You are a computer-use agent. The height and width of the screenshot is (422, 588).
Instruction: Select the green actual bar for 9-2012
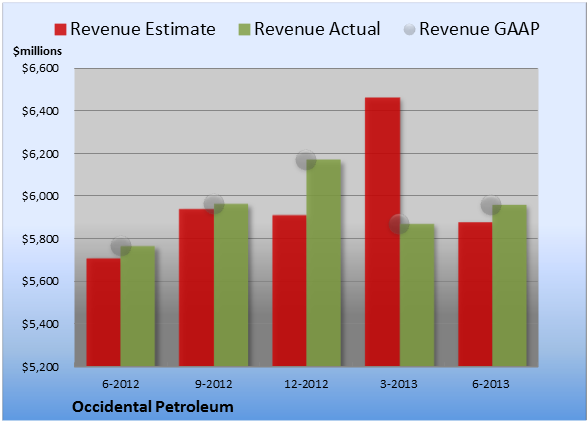[231, 285]
